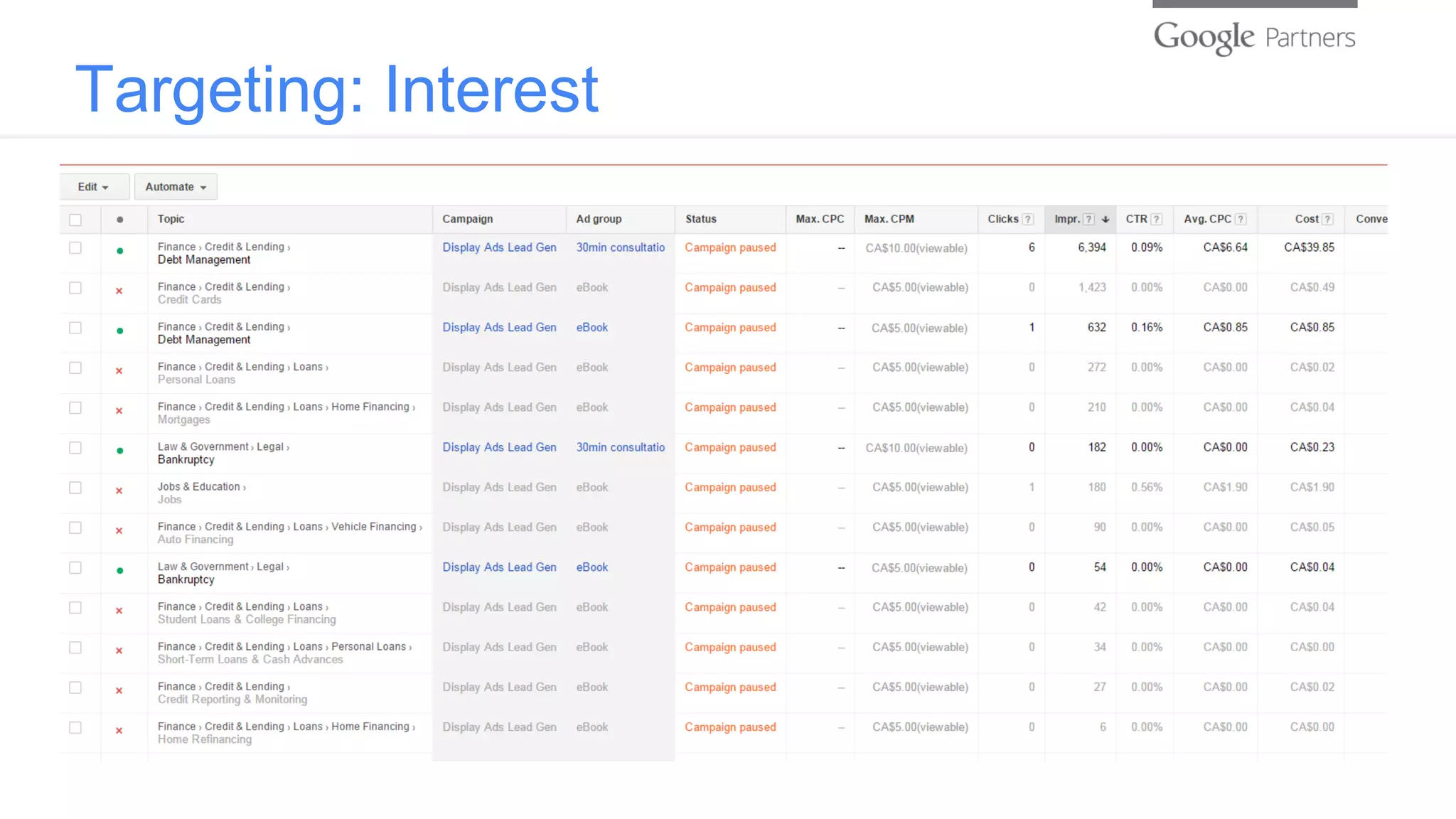Click red X status for Credit Reporting row
This screenshot has height=819, width=1456.
(119, 690)
